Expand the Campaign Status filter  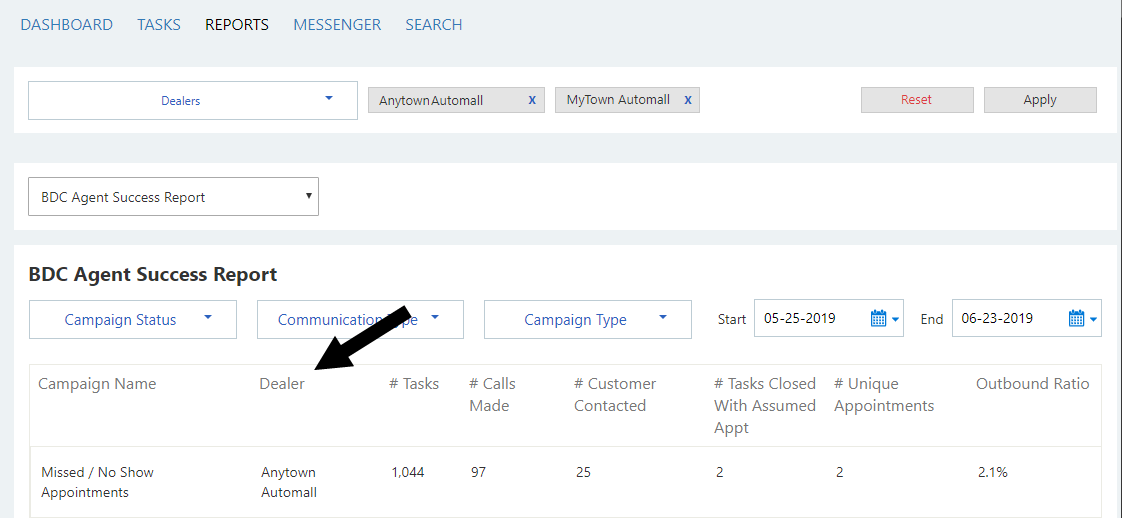pyautogui.click(x=132, y=320)
